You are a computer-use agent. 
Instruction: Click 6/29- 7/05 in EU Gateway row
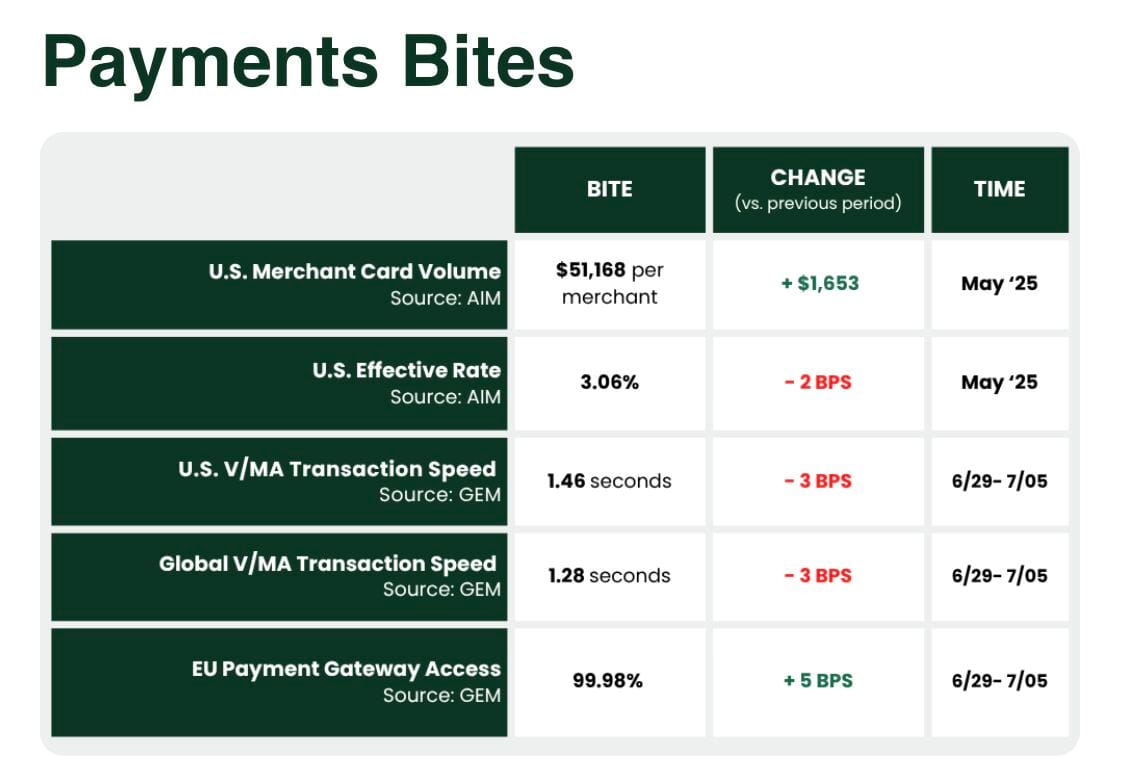[999, 681]
